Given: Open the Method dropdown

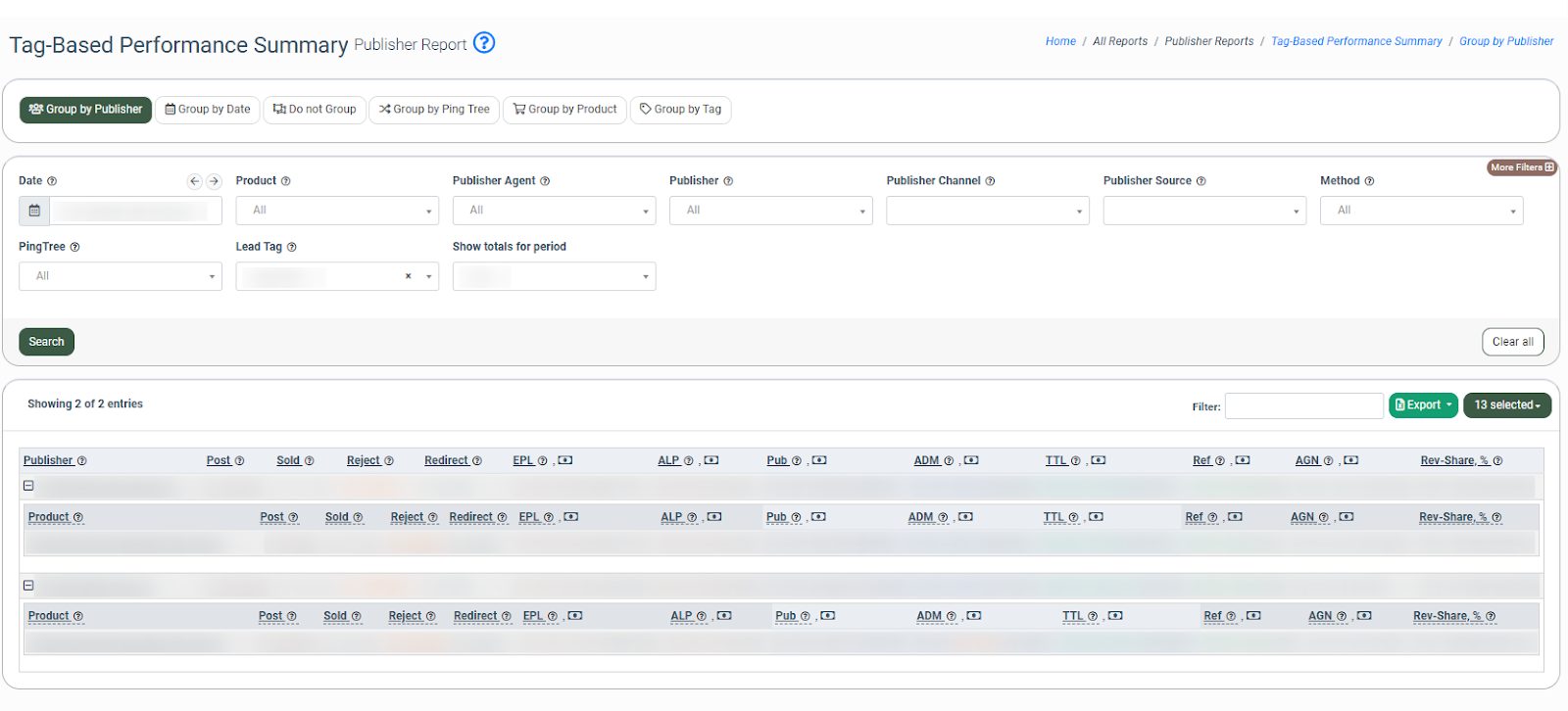Looking at the screenshot, I should click(x=1421, y=211).
